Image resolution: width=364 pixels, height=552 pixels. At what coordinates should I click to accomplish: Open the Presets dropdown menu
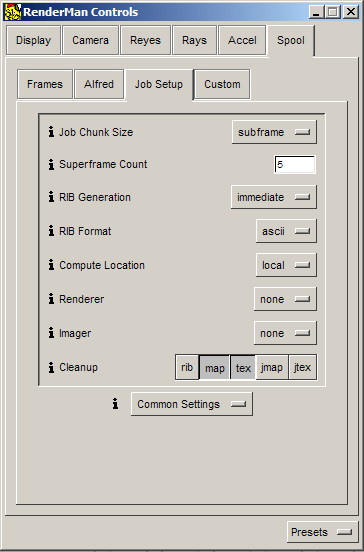[x=322, y=532]
